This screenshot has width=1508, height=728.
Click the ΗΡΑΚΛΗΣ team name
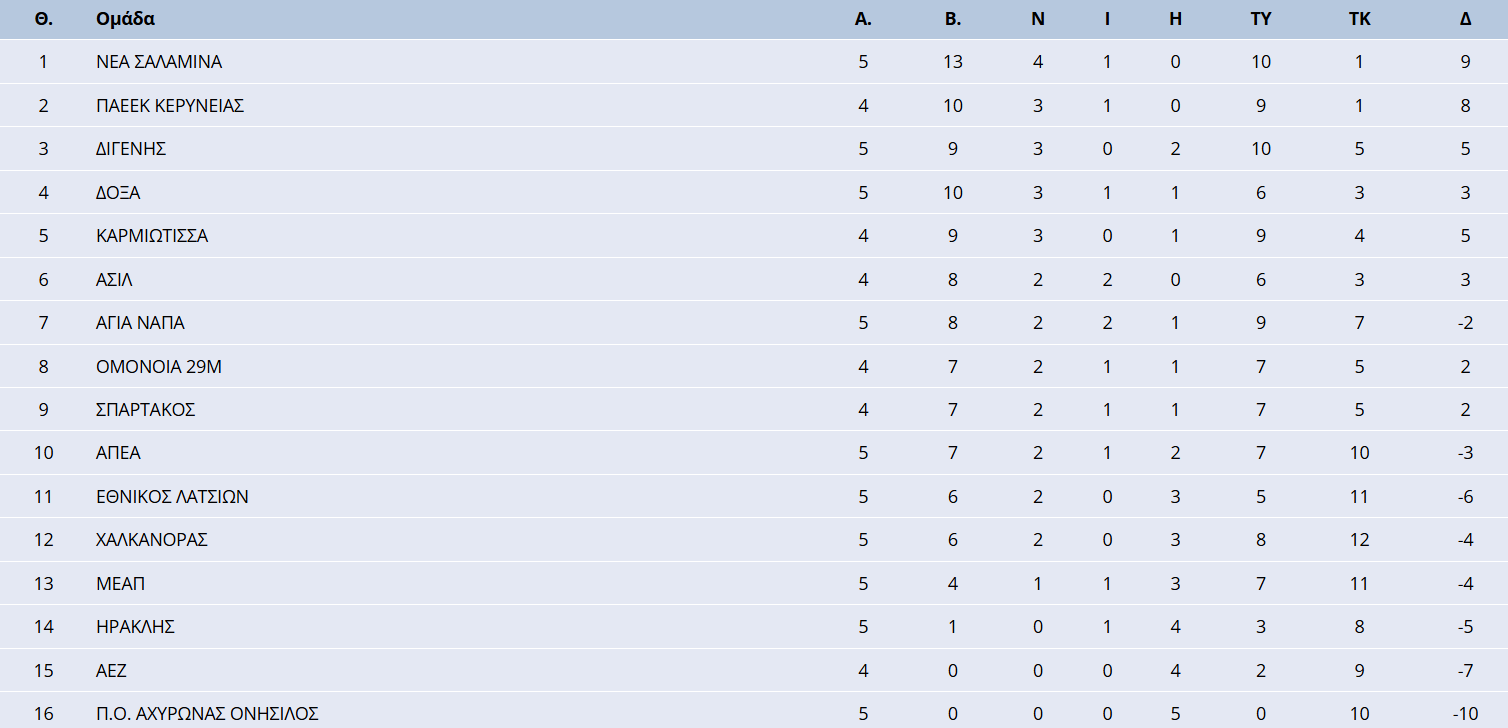coord(136,627)
